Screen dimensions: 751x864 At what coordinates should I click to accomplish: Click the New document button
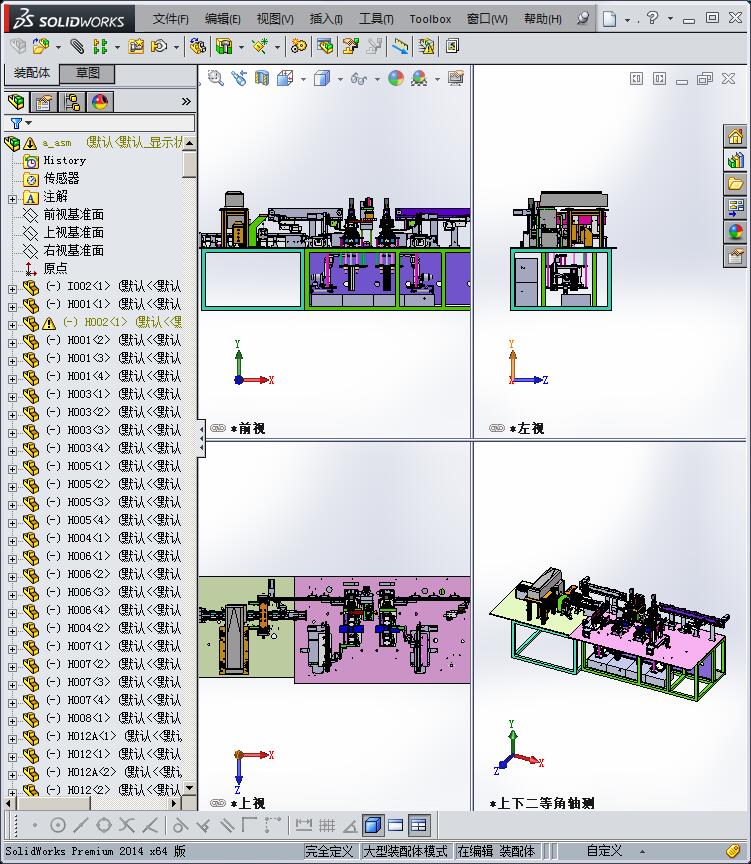point(609,19)
